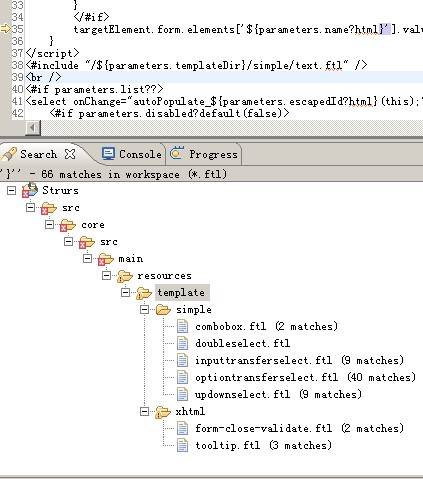Select inputtransferselect.ftl (9 matches)
Image resolution: width=423 pixels, height=479 pixels.
pos(299,360)
